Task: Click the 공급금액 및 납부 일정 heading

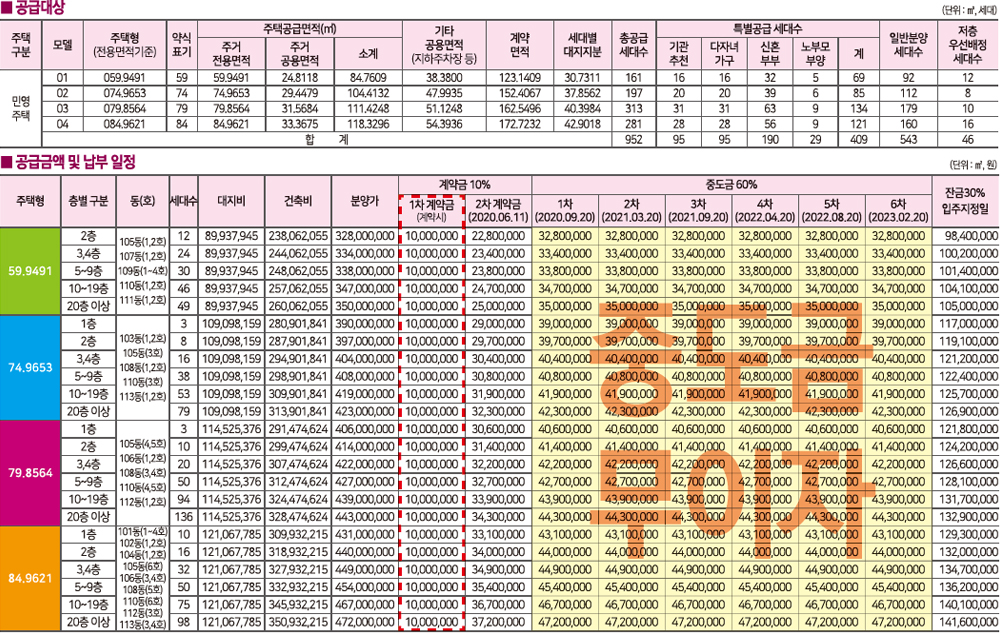Action: pos(69,163)
